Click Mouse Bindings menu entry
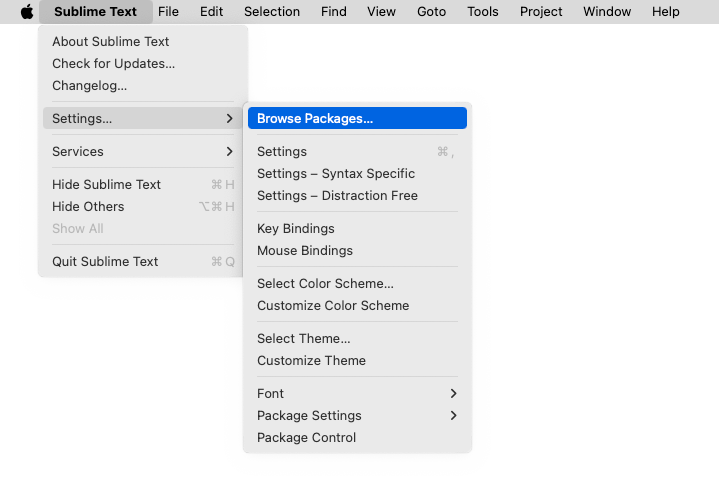 click(357, 250)
